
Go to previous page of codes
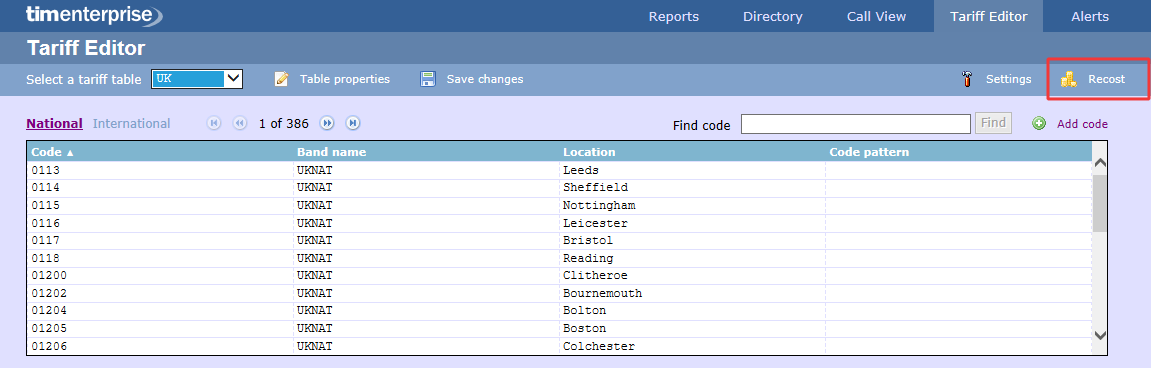[239, 123]
